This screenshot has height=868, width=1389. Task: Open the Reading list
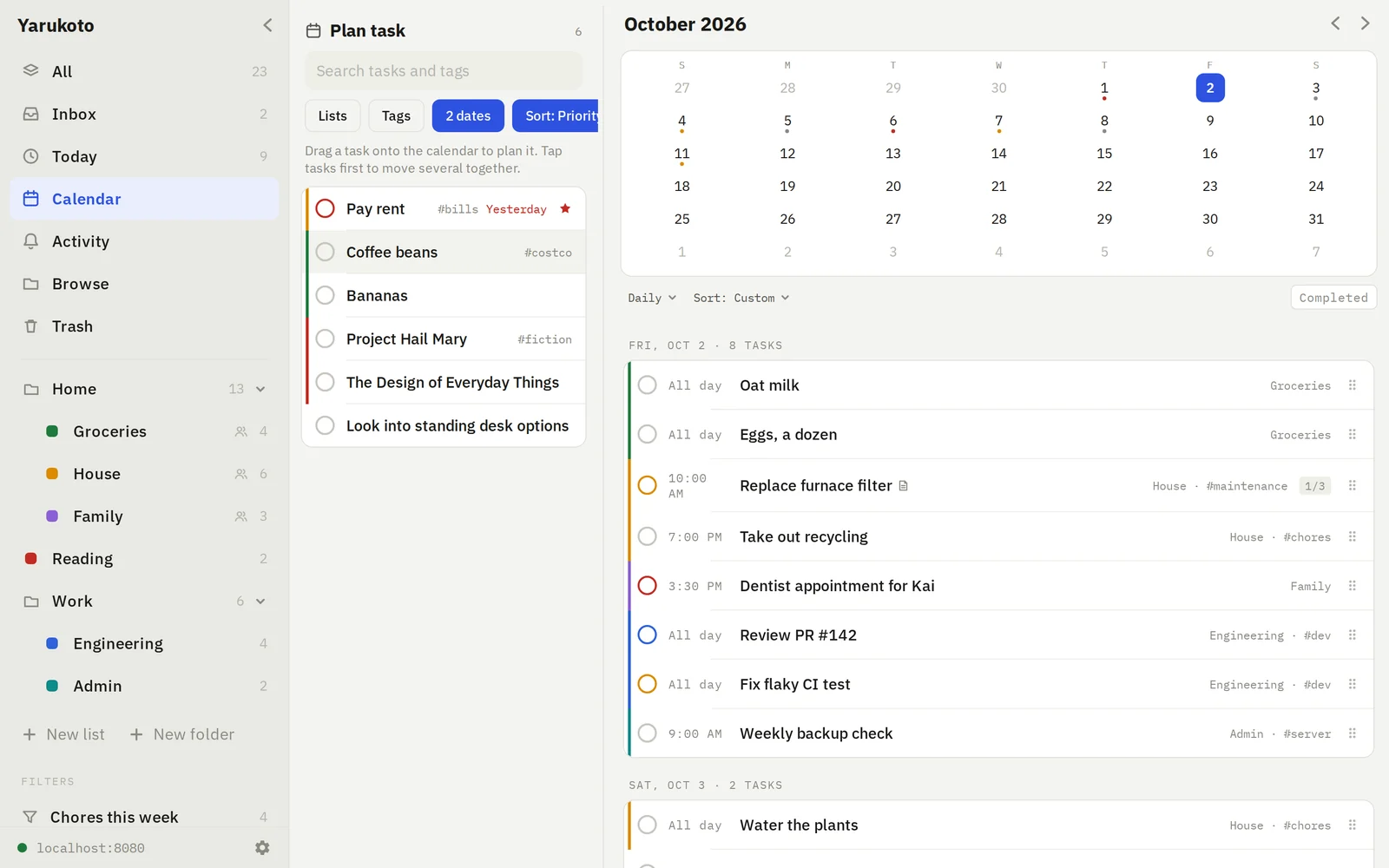coord(144,559)
